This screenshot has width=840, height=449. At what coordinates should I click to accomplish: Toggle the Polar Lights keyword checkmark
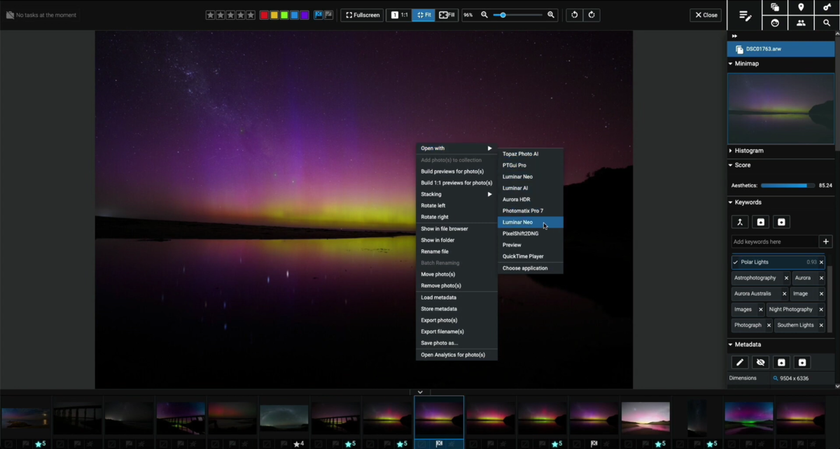click(736, 263)
